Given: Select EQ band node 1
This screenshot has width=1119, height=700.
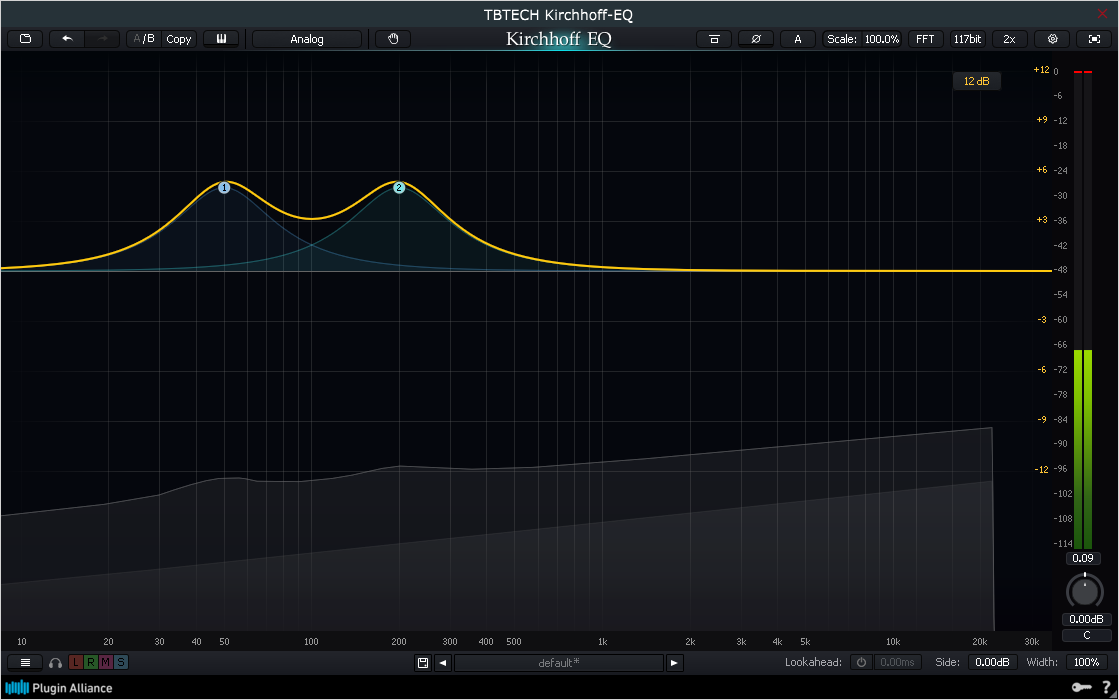Looking at the screenshot, I should 224,188.
